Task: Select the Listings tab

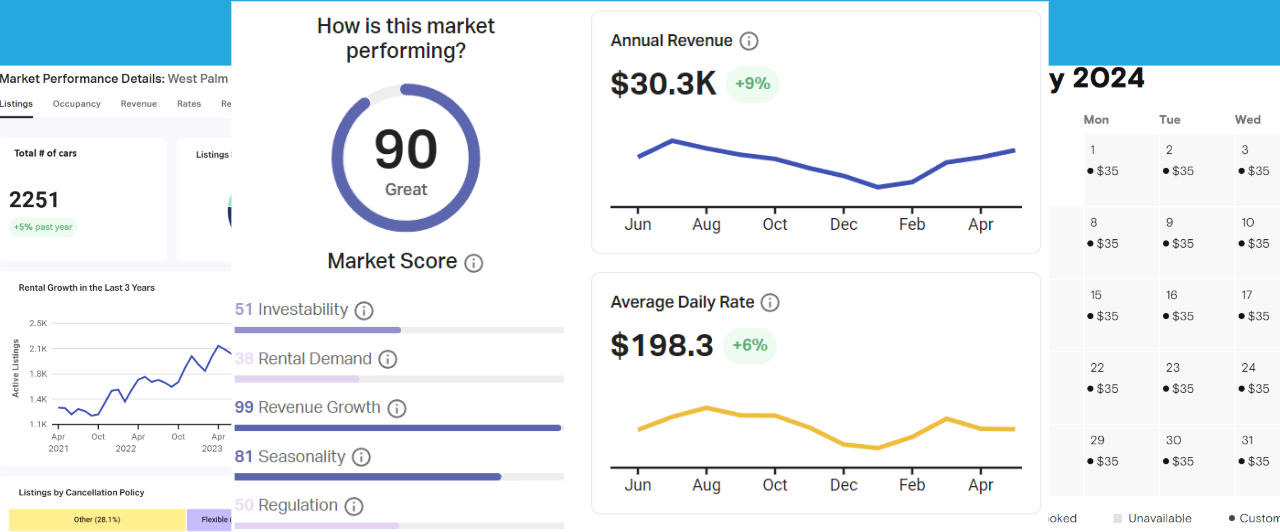Action: (x=16, y=104)
